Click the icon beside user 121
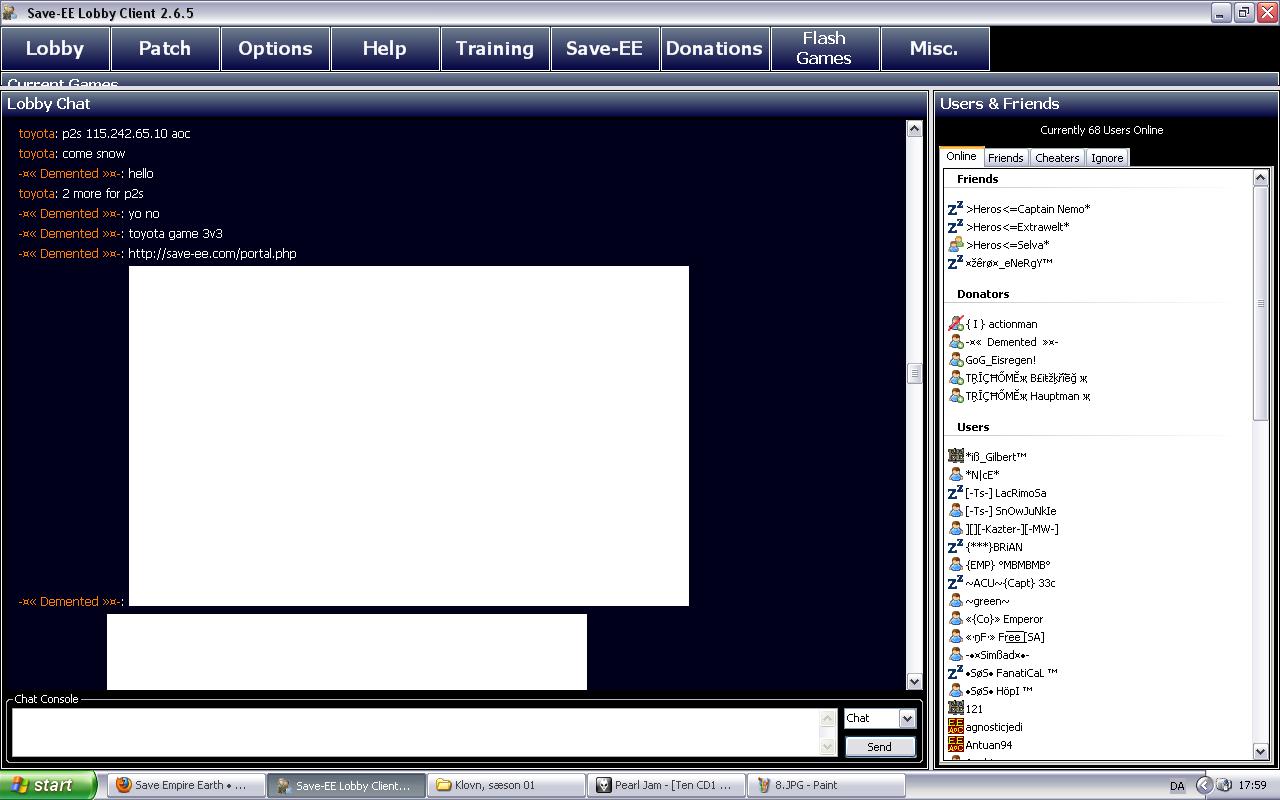Image resolution: width=1280 pixels, height=800 pixels. [955, 709]
